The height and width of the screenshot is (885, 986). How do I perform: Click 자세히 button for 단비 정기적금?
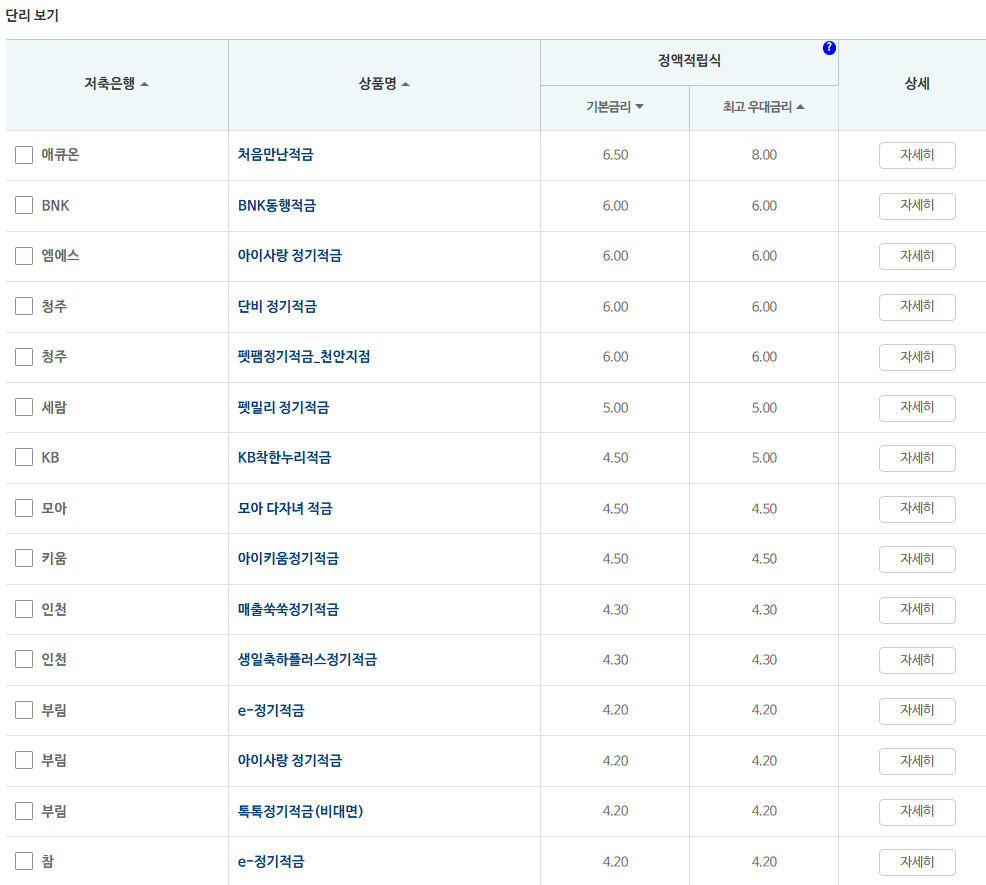click(917, 307)
